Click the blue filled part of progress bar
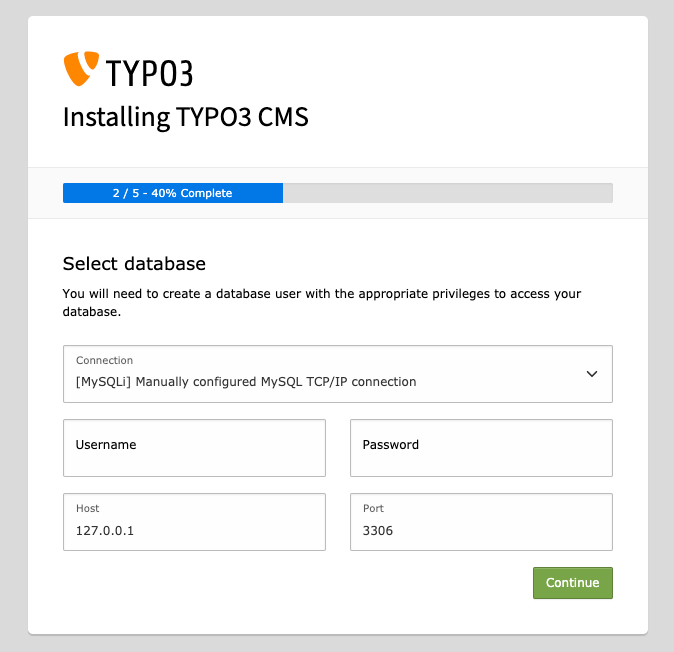Image resolution: width=674 pixels, height=652 pixels. pyautogui.click(x=173, y=193)
